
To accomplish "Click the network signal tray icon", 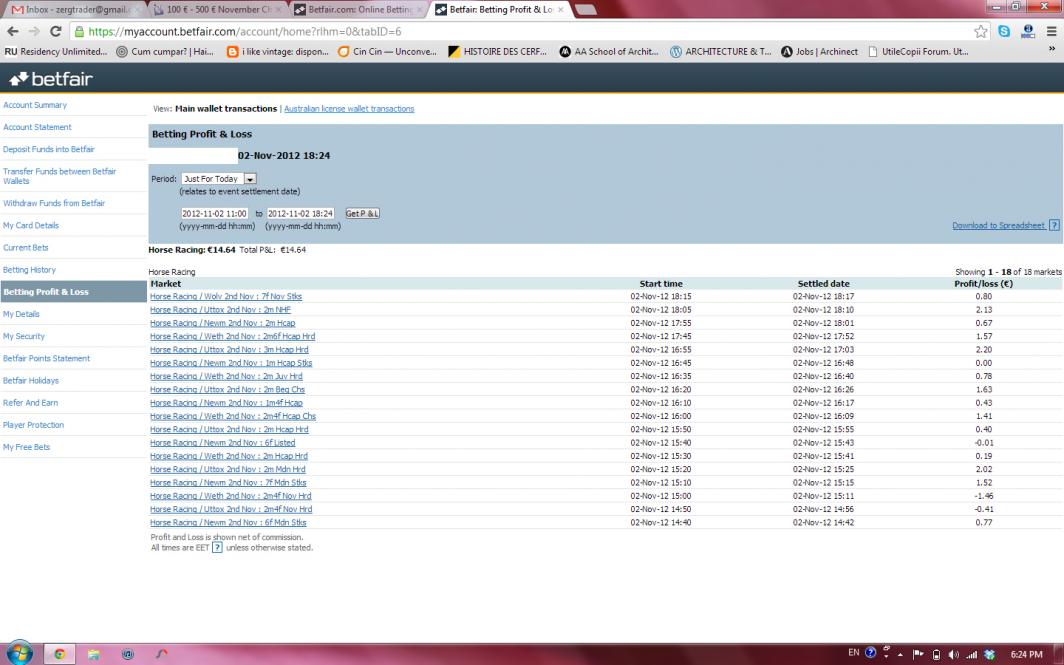I will (971, 654).
